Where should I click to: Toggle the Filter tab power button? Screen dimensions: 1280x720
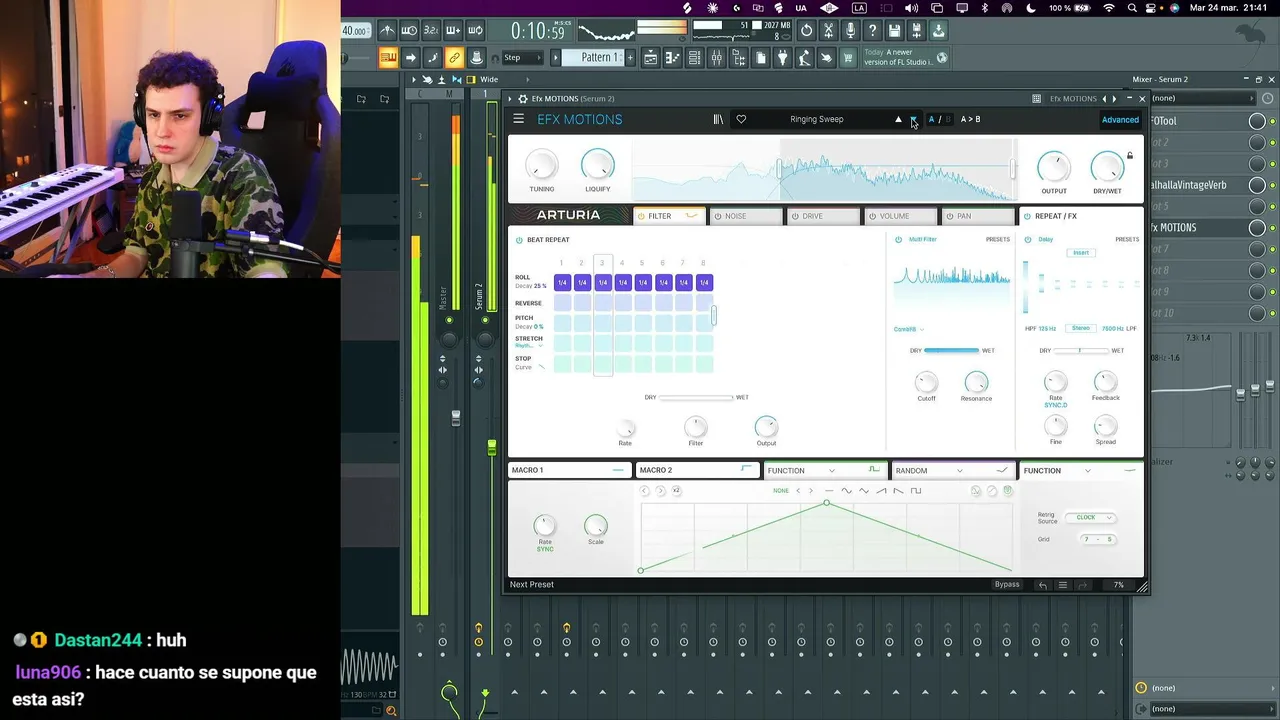coord(640,216)
